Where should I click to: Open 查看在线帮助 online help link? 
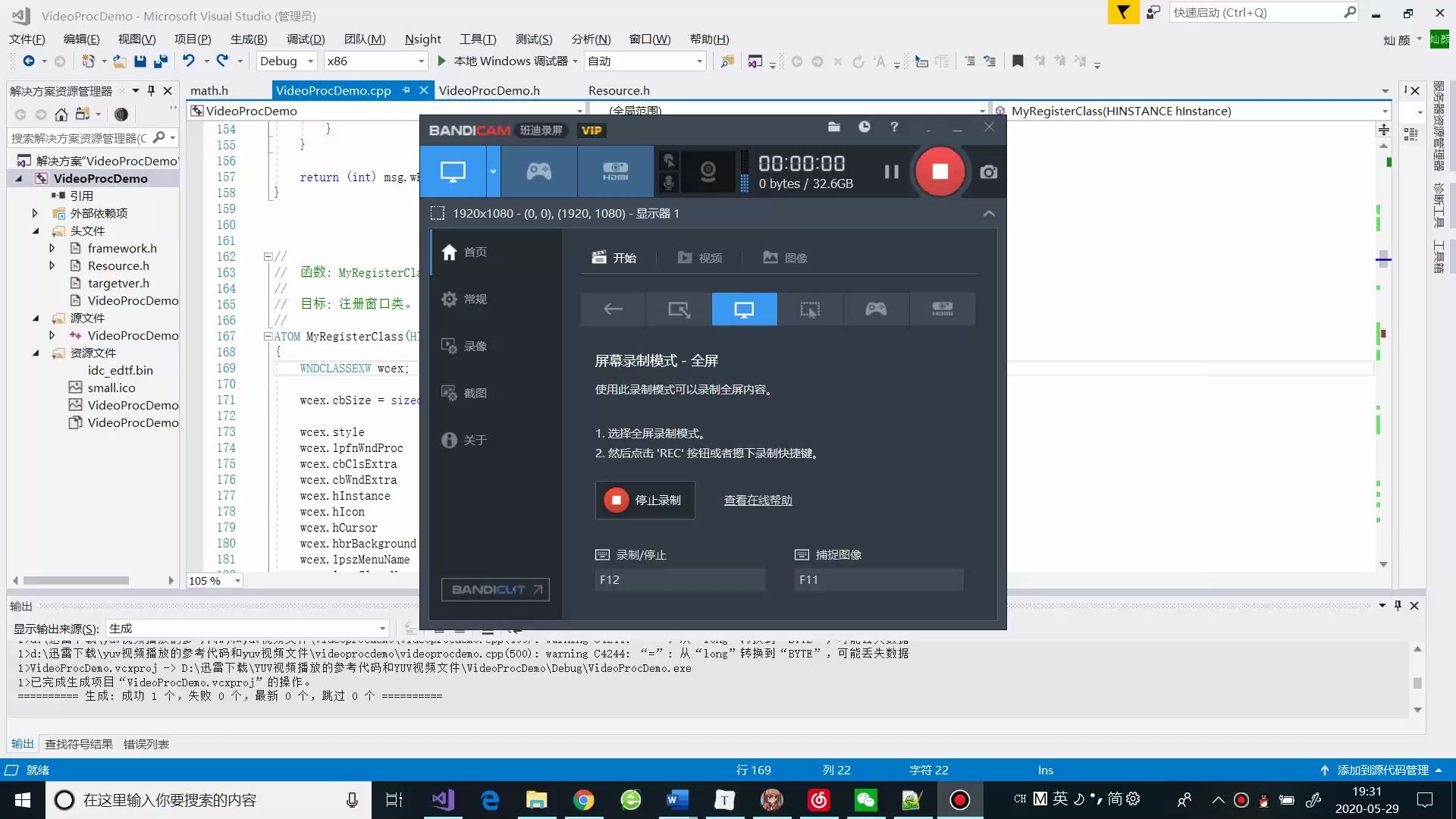point(757,499)
